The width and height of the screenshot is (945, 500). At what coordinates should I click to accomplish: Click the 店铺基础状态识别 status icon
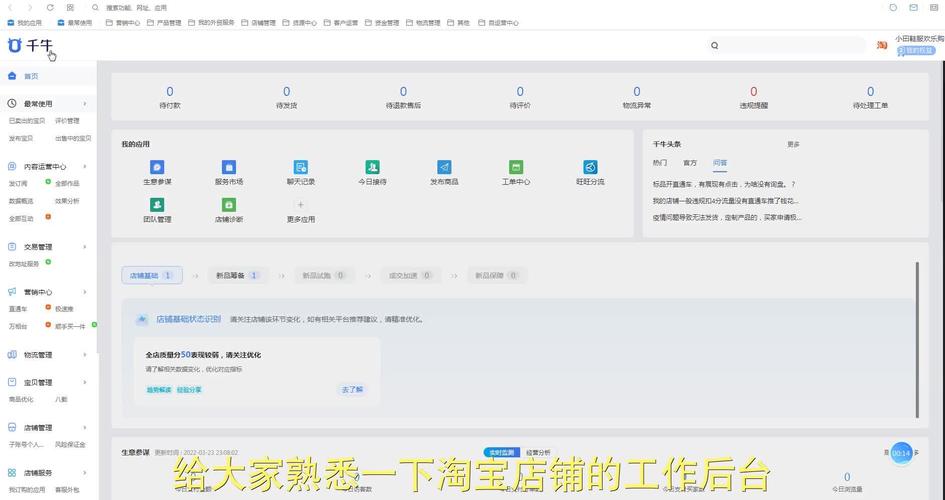142,319
